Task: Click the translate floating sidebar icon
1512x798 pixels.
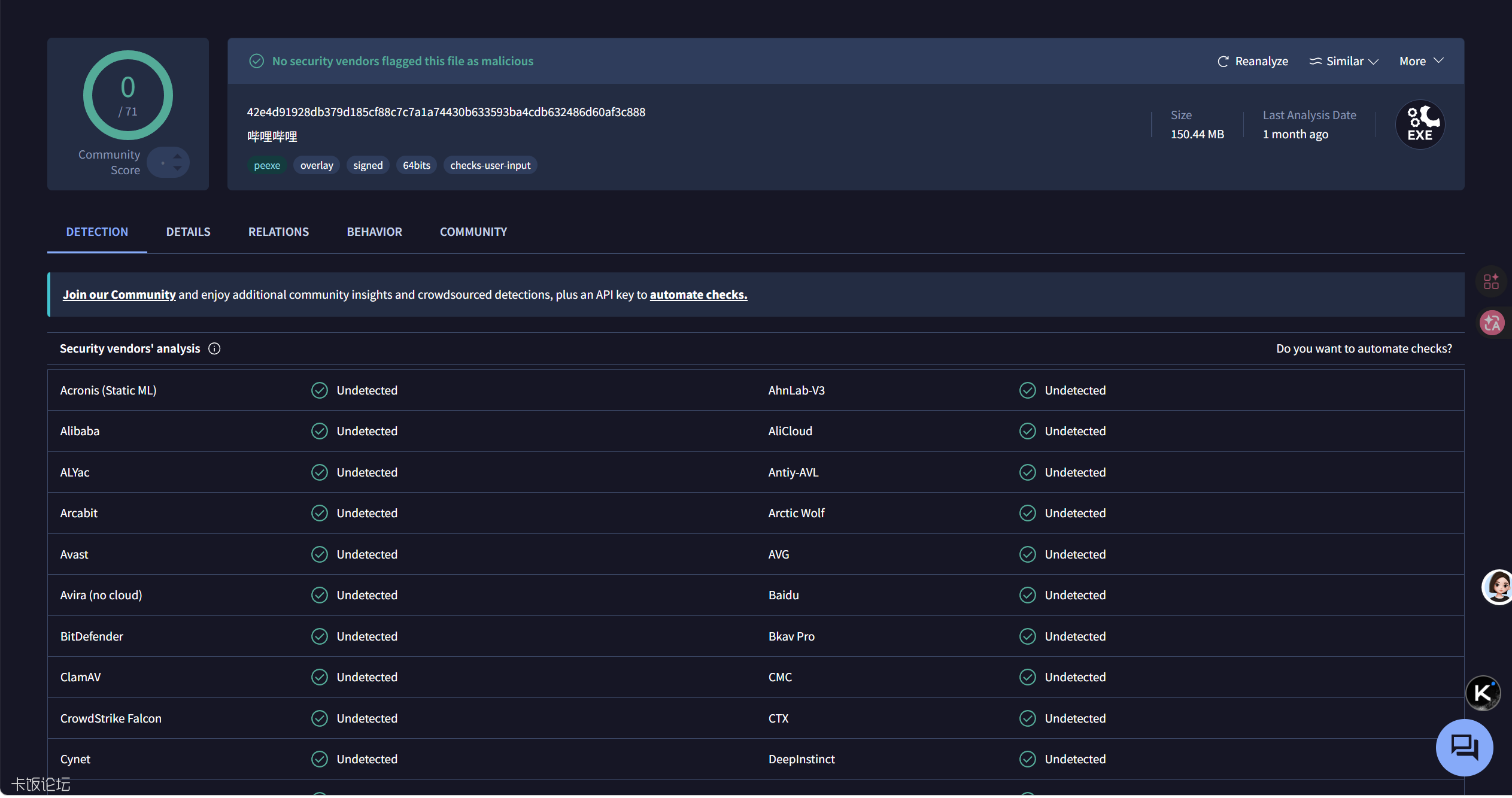Action: (x=1492, y=323)
